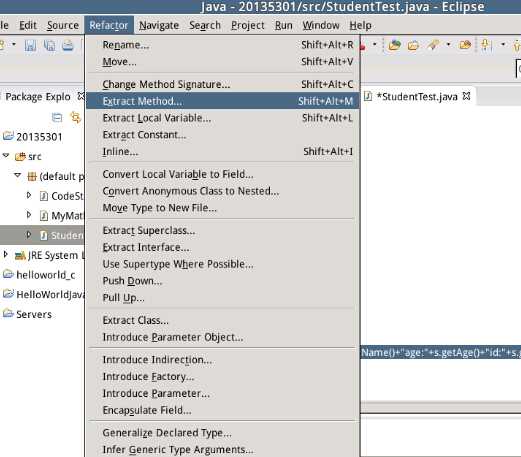
Task: Click the Toggle Mark Occurrences pin icon
Action: click(x=486, y=45)
